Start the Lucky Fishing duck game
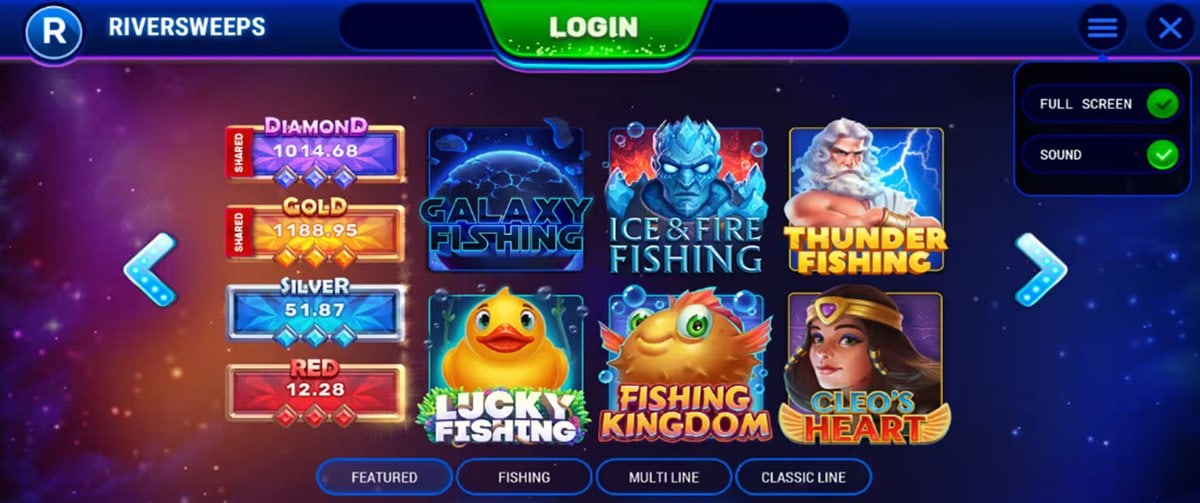1200x503 pixels. 505,368
